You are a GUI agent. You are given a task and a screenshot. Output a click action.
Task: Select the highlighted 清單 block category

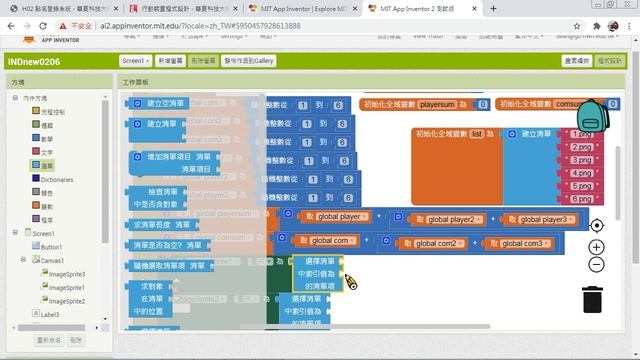click(42, 165)
